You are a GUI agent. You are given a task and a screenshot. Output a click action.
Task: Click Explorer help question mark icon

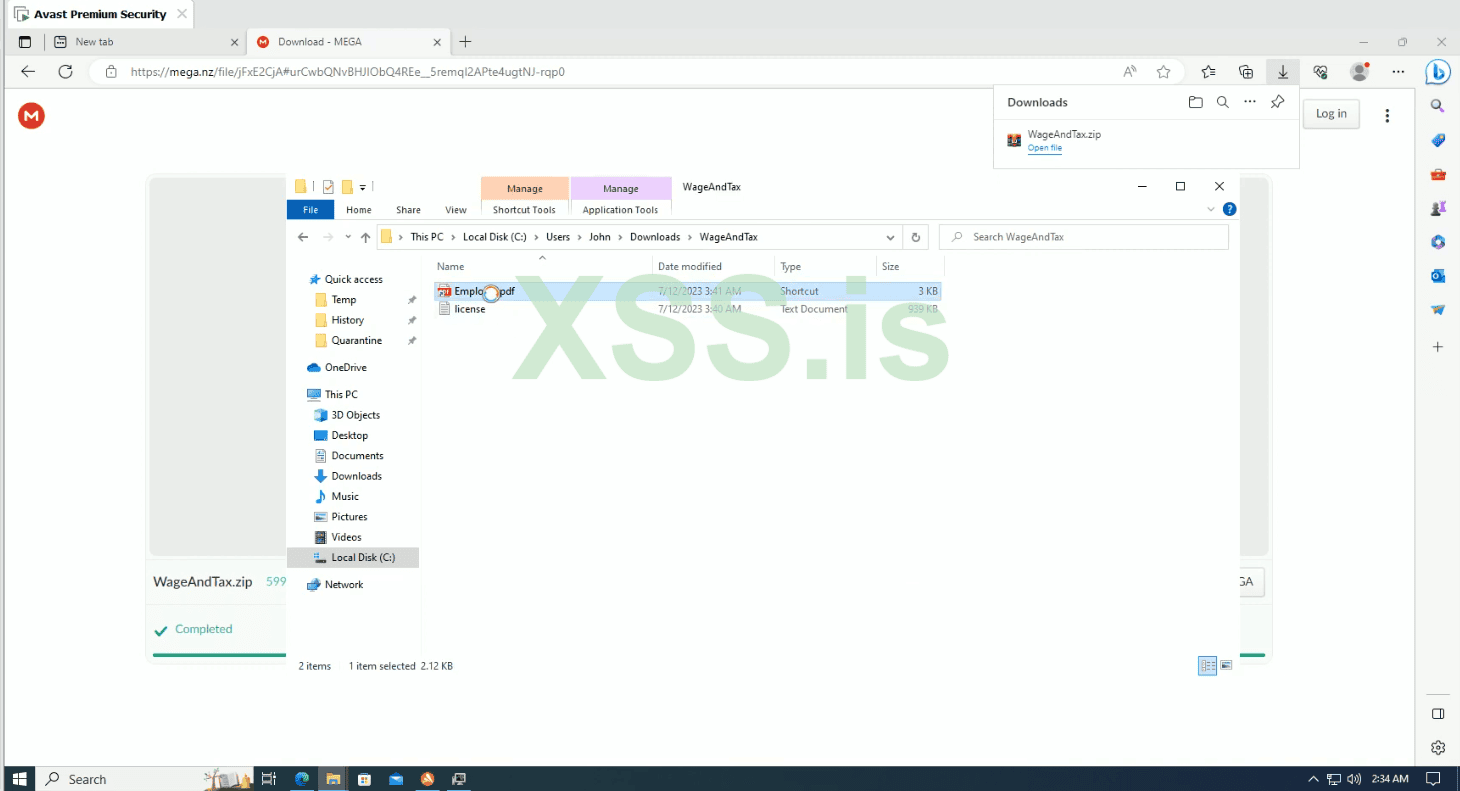1230,210
